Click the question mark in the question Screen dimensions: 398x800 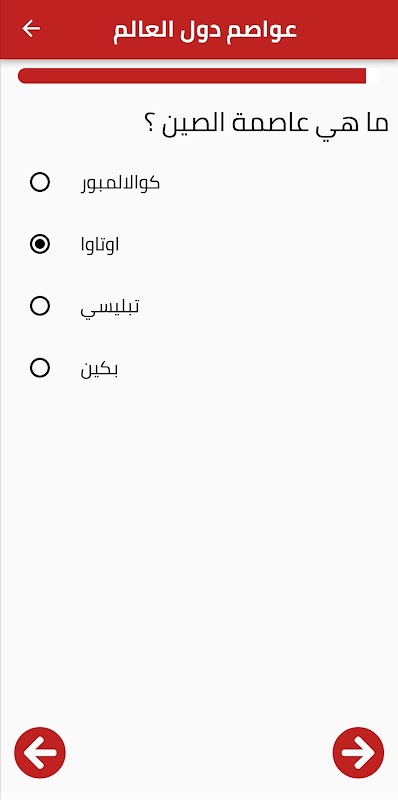tap(148, 124)
